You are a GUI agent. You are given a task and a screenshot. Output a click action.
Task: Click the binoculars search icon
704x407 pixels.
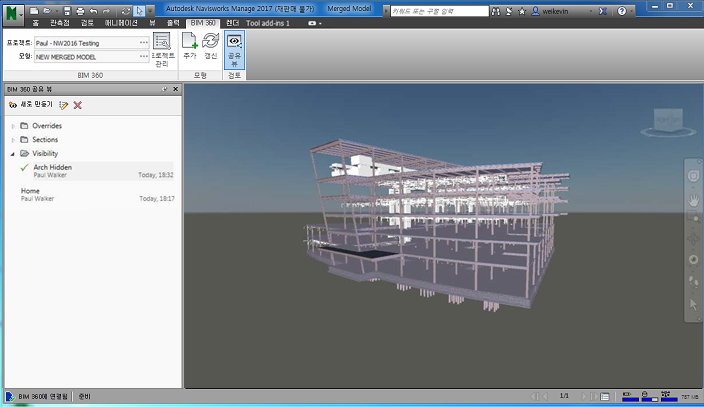coord(496,11)
